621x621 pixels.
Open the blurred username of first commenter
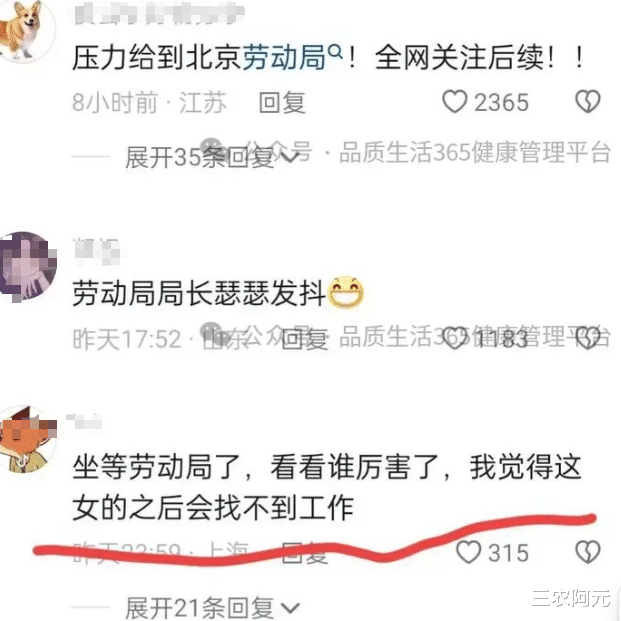pos(159,15)
